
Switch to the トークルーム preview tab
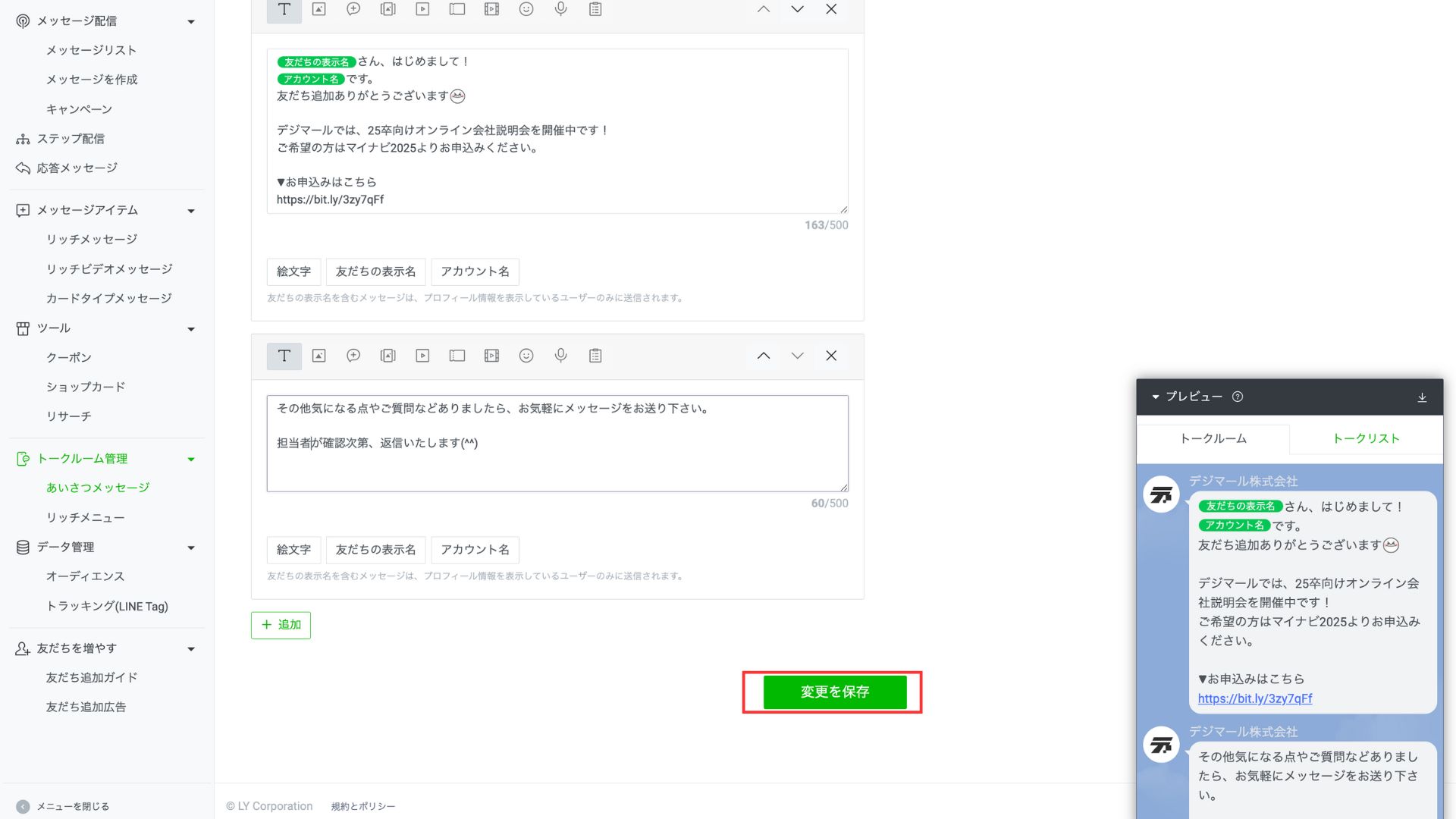1213,438
